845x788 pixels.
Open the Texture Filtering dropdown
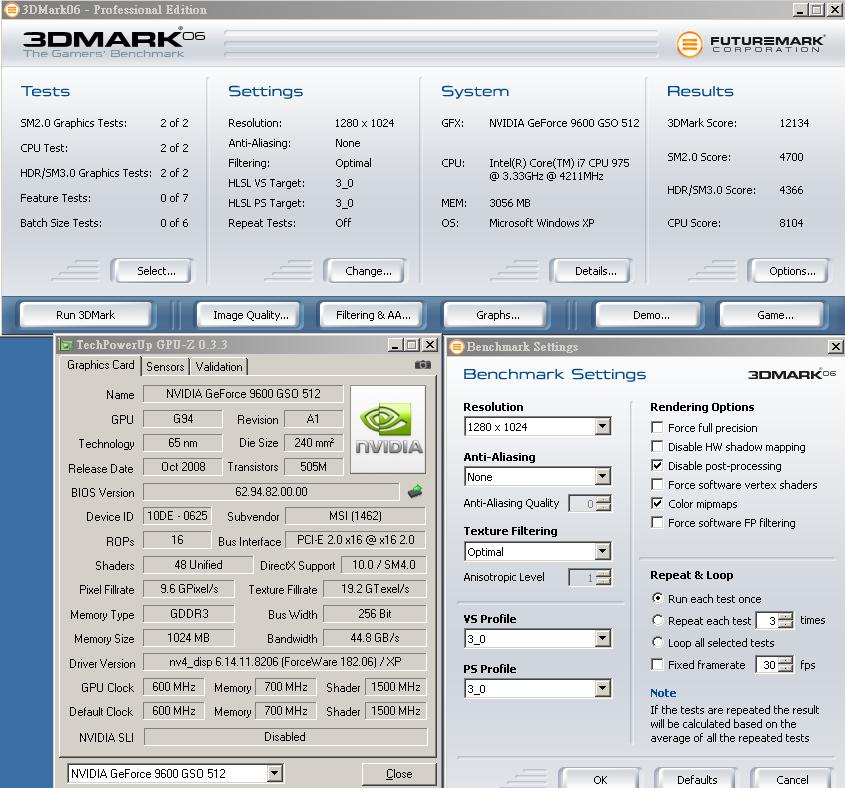(x=603, y=551)
